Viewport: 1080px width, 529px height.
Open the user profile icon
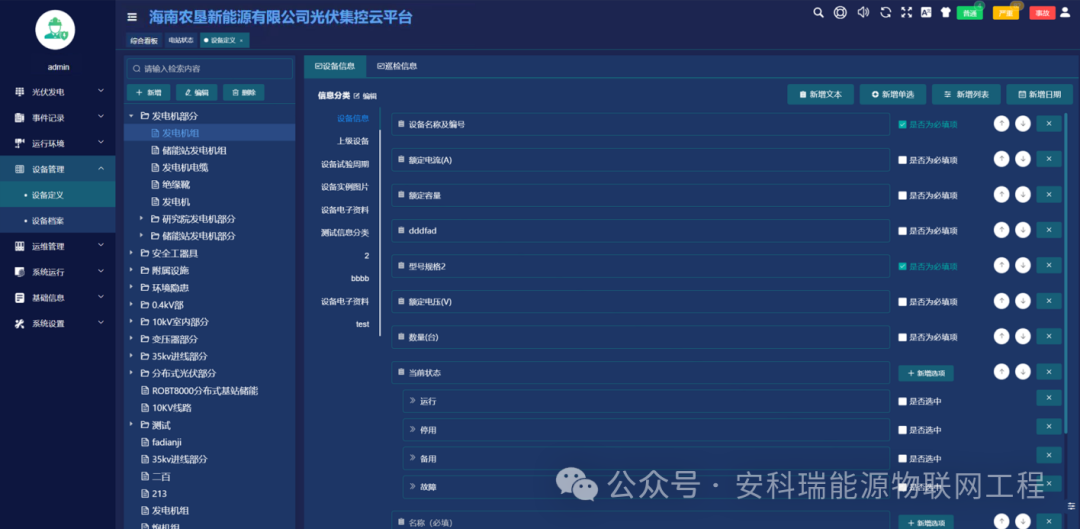[1066, 12]
